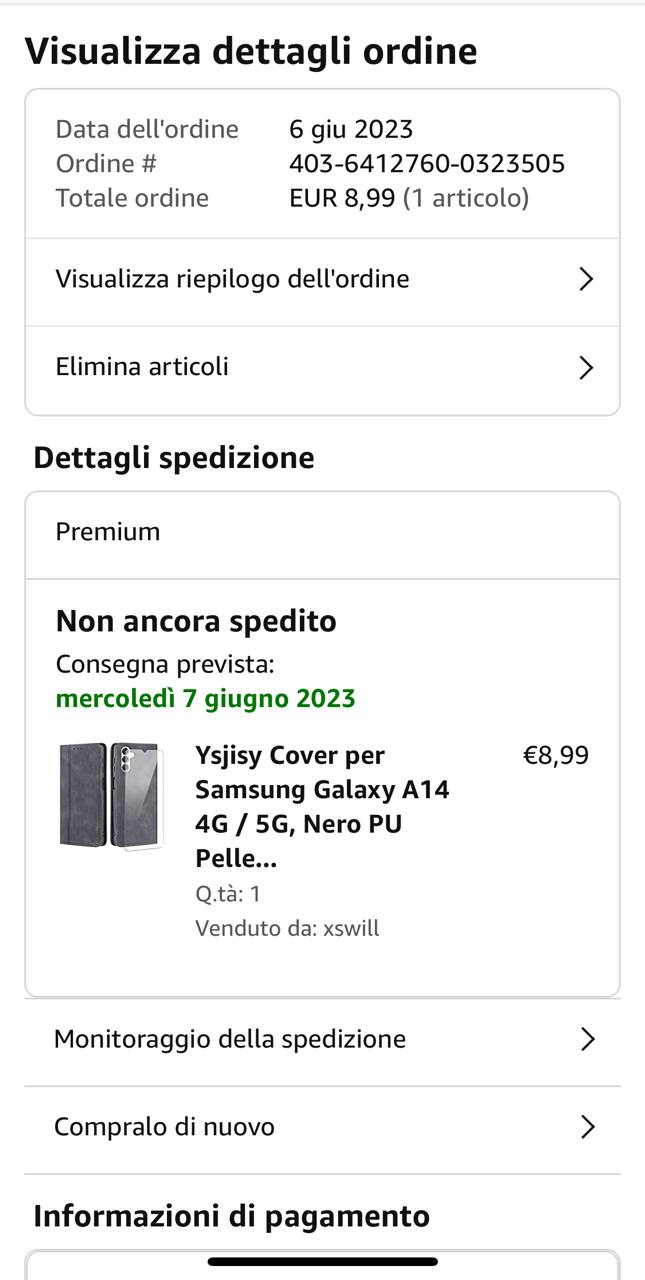This screenshot has height=1280, width=645.
Task: Tap delivery date mercoledì 7 giugno 2023
Action: [x=206, y=698]
